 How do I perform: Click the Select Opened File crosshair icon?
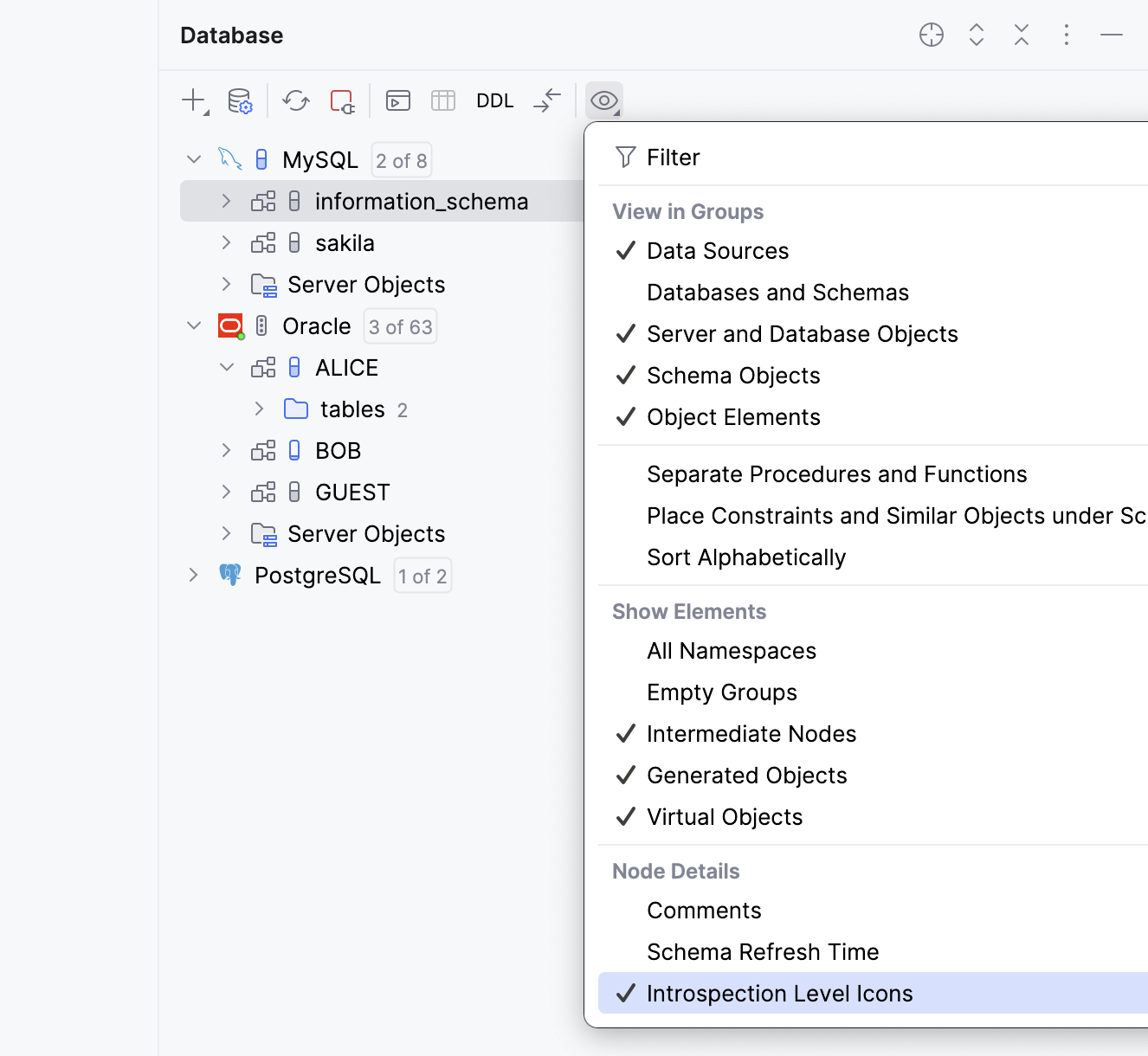[932, 35]
